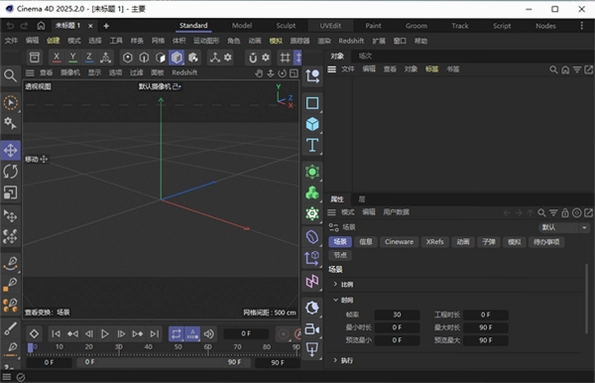Switch to Nodes layout tab

(x=545, y=26)
